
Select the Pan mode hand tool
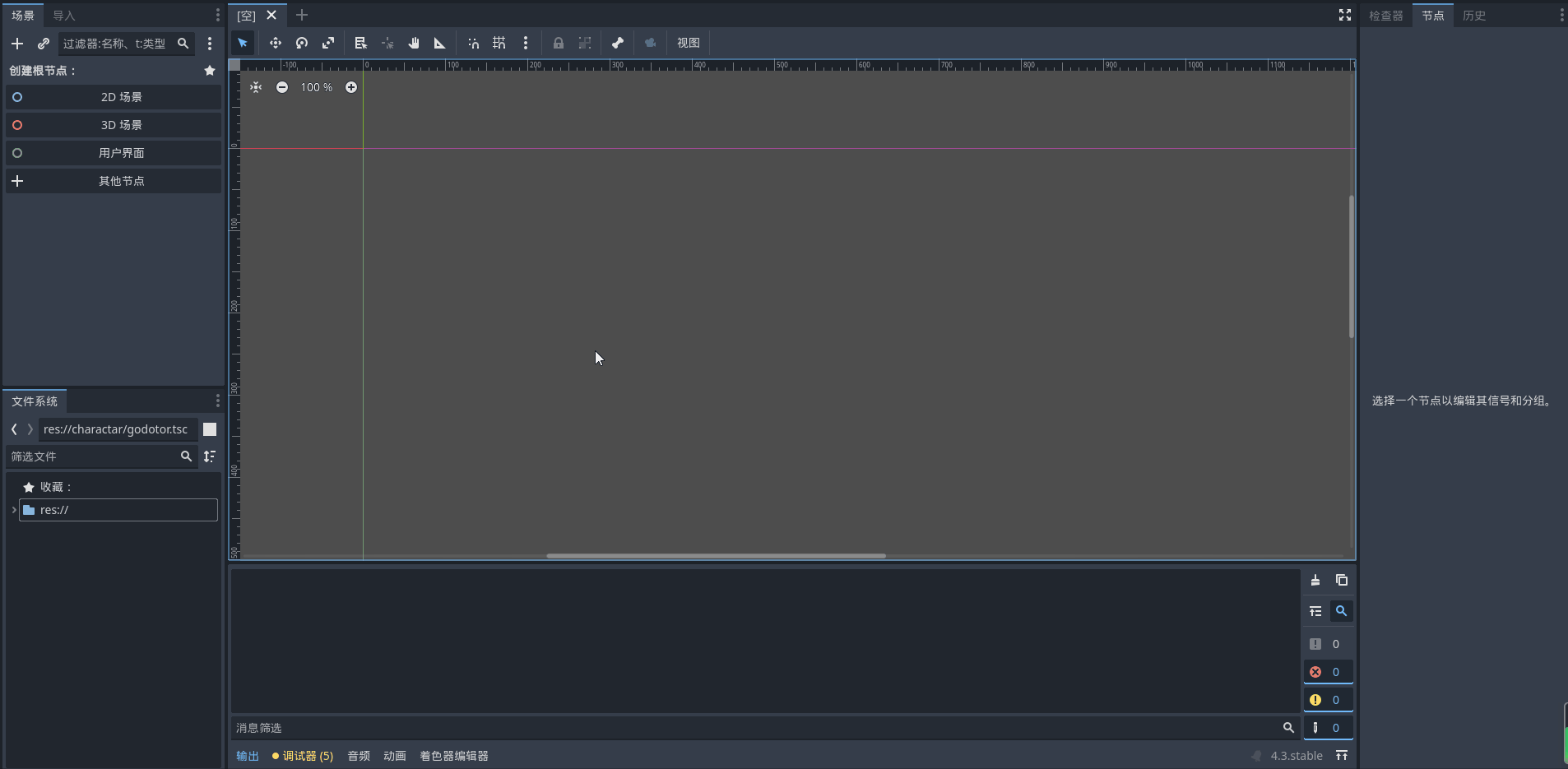pyautogui.click(x=414, y=43)
